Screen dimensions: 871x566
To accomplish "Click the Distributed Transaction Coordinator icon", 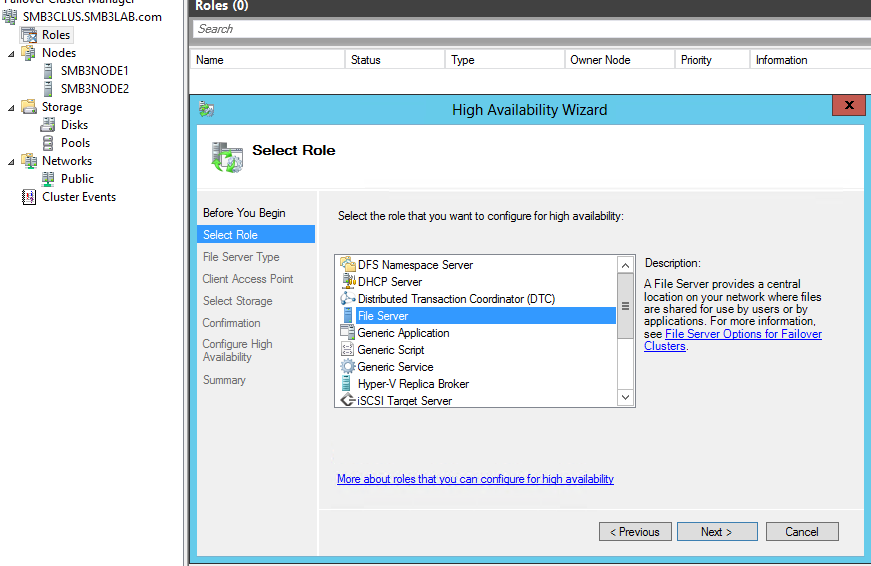I will (x=348, y=298).
